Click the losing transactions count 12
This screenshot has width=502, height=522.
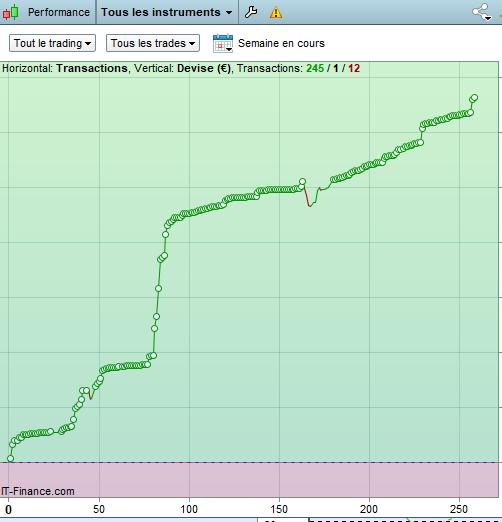354,68
